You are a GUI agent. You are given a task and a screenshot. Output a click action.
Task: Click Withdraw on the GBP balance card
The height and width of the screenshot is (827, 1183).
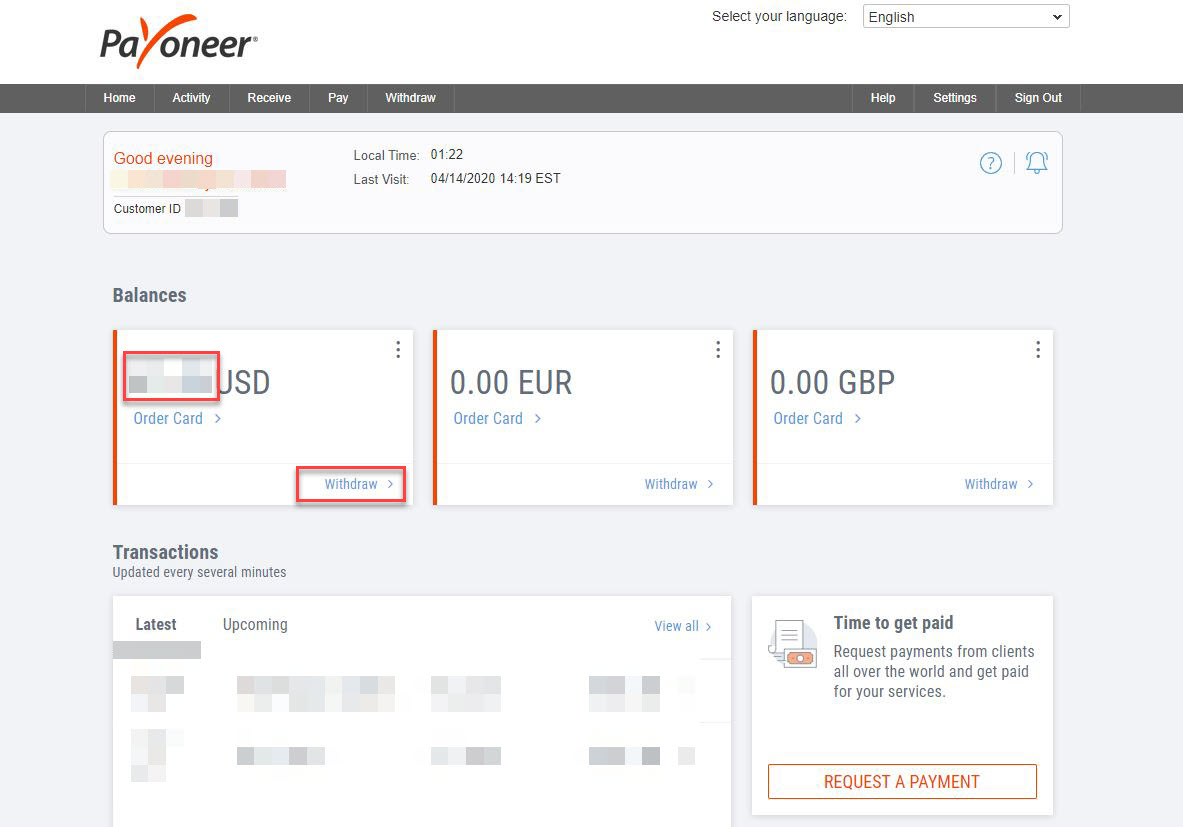pos(999,484)
